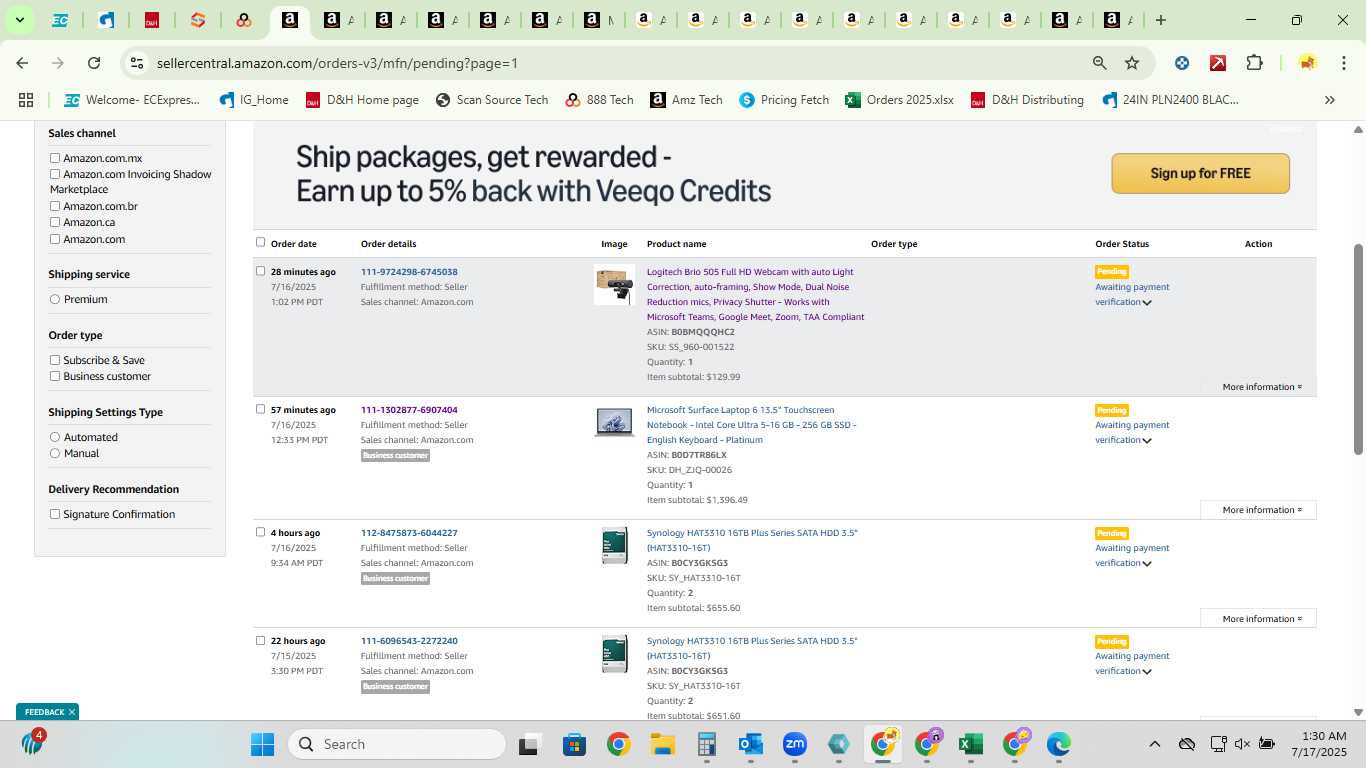Close the Feedback badge
1366x768 pixels.
[72, 712]
